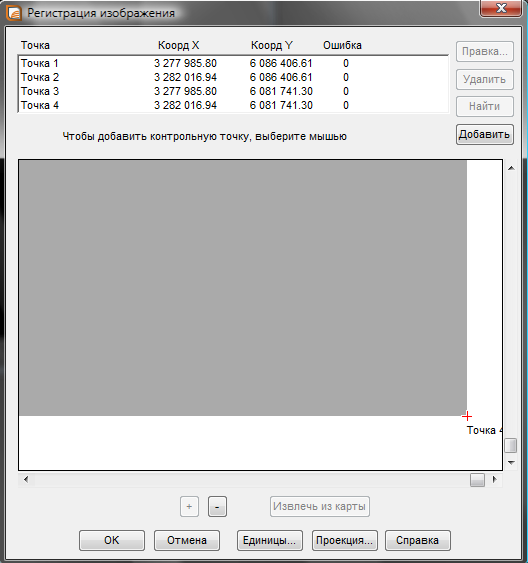Click the Точка column header
528x563 pixels.
[x=35, y=46]
